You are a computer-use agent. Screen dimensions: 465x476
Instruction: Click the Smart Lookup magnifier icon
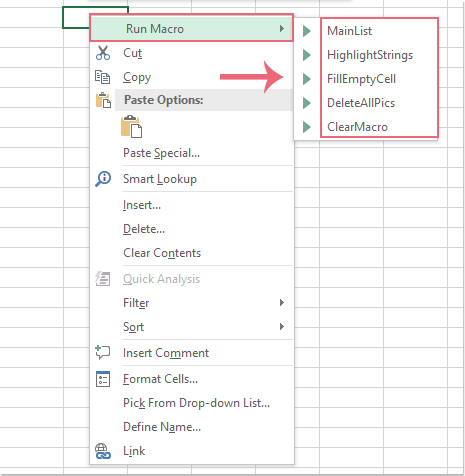coord(103,179)
